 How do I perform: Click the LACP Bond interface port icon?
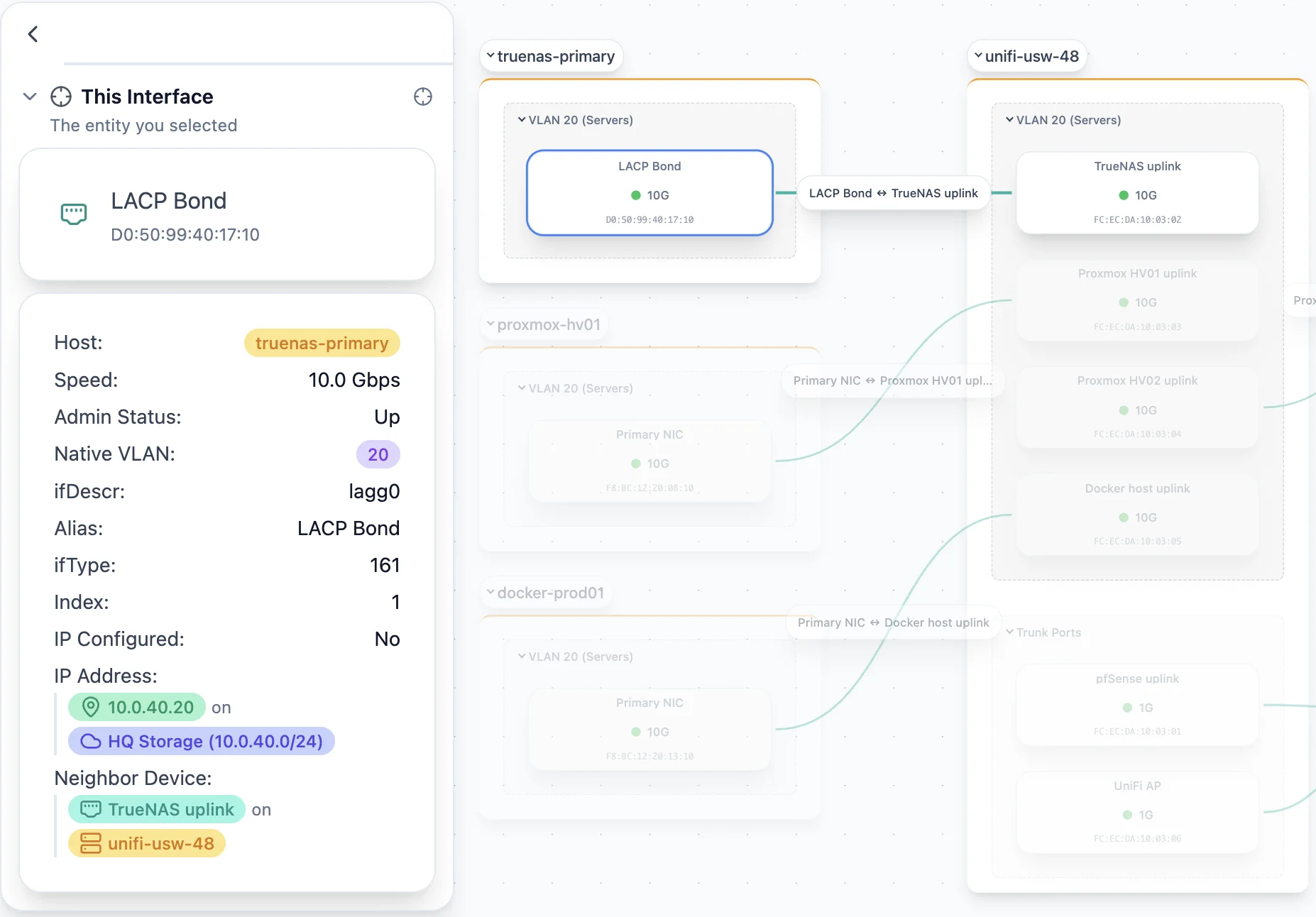[x=74, y=214]
